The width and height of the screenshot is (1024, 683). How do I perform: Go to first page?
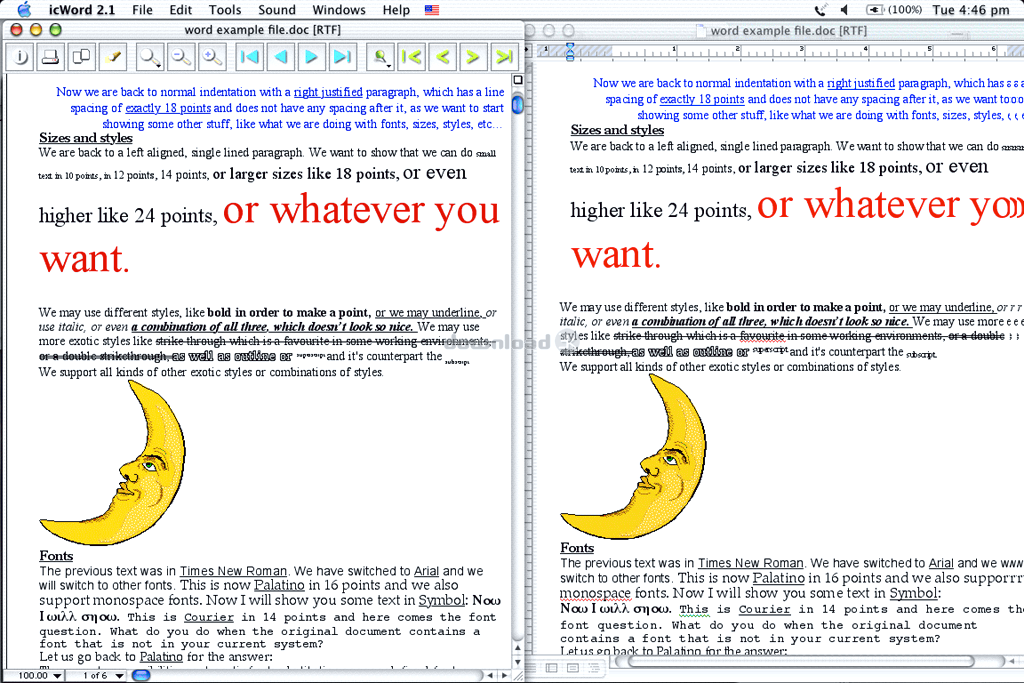[x=249, y=57]
